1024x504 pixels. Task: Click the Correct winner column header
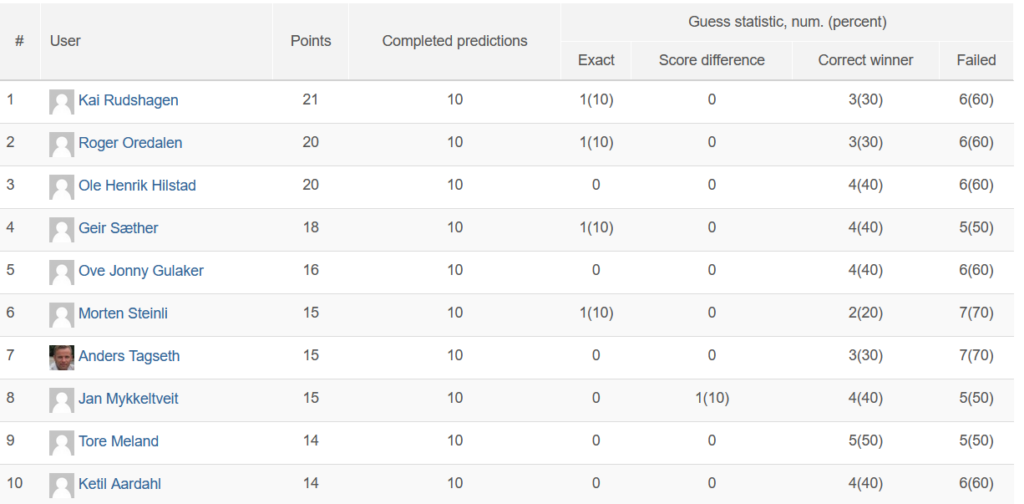coord(865,60)
